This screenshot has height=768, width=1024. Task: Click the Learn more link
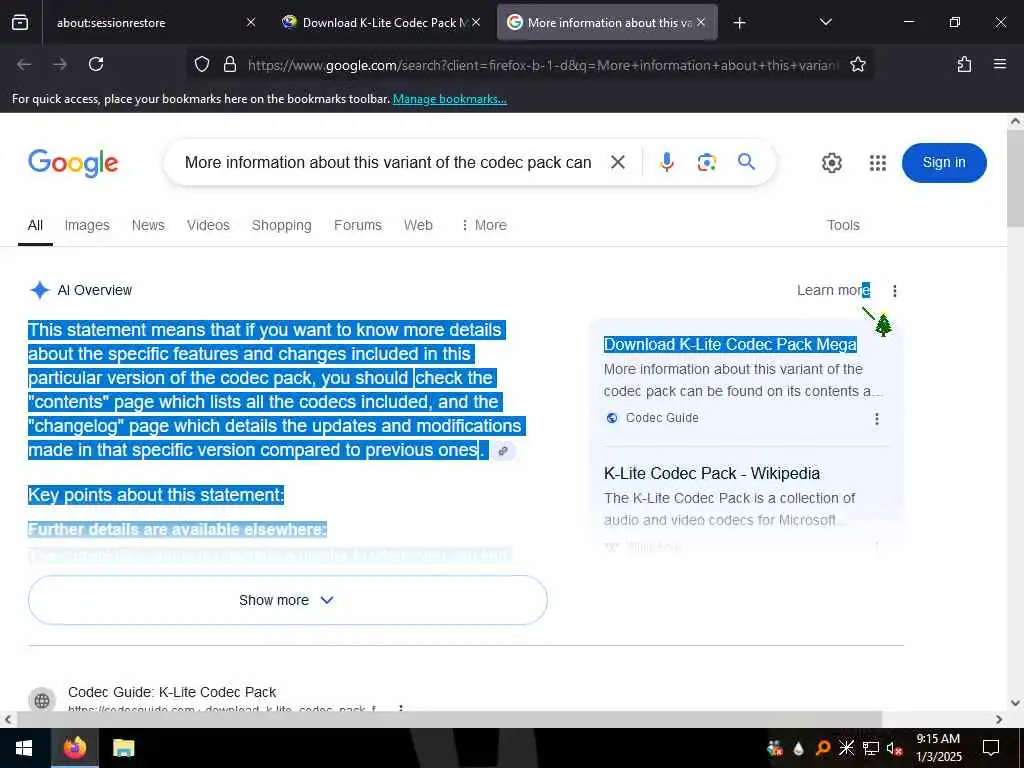833,290
